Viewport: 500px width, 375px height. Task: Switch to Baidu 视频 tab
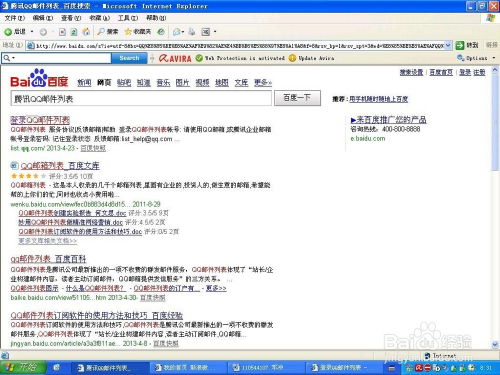click(x=202, y=82)
